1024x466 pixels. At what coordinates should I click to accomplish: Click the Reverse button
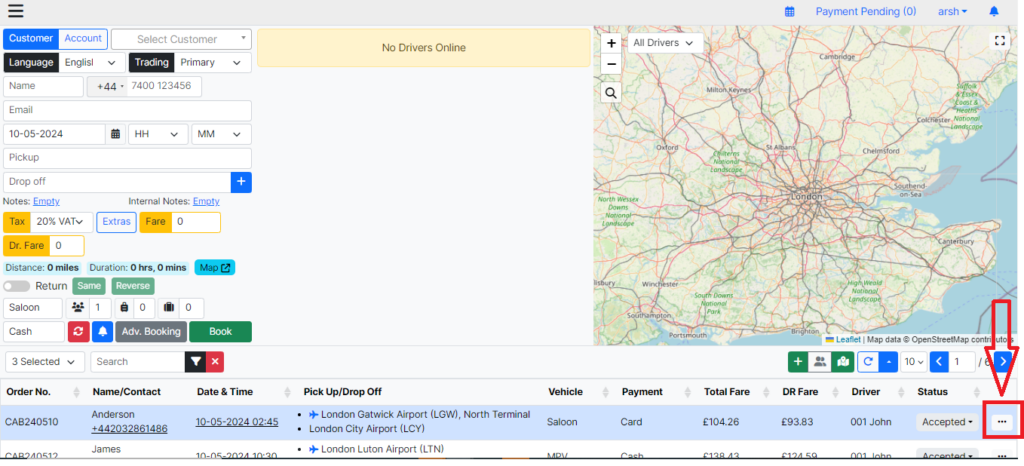133,286
